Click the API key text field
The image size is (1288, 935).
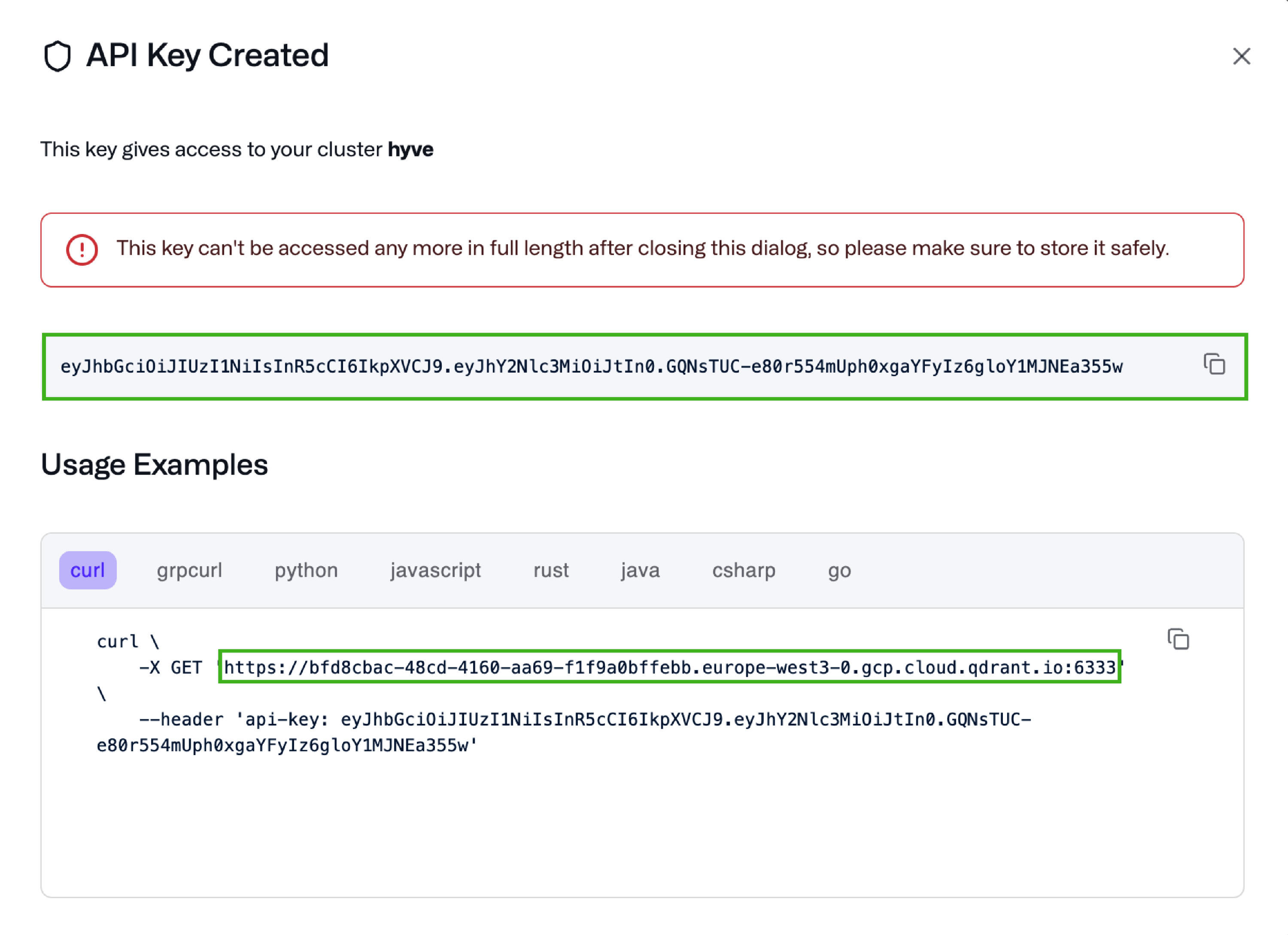click(x=591, y=367)
